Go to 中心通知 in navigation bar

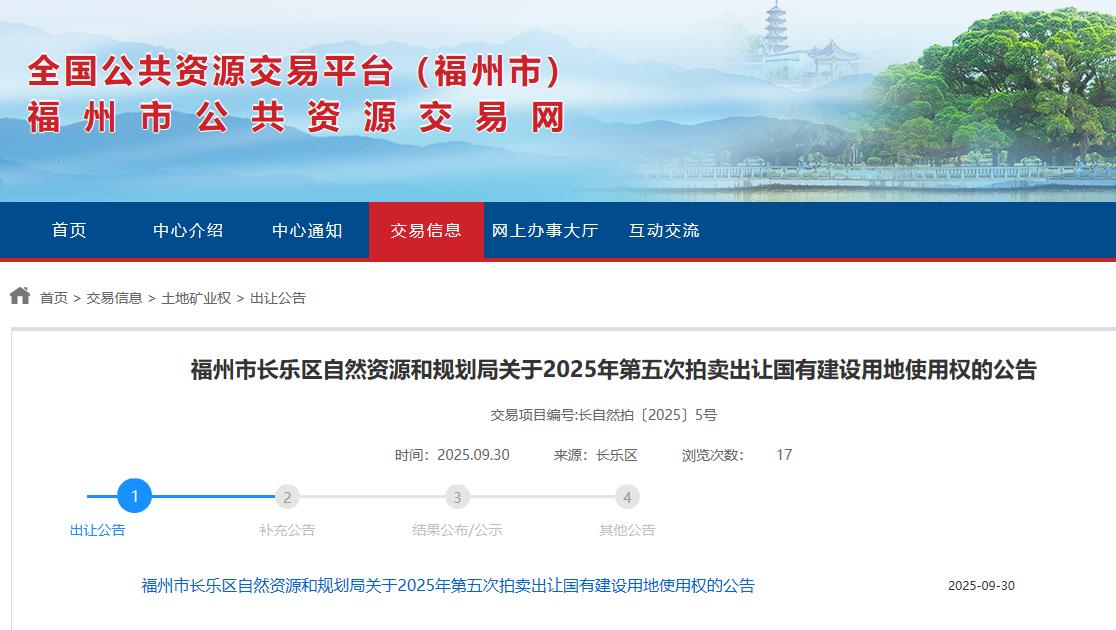307,230
